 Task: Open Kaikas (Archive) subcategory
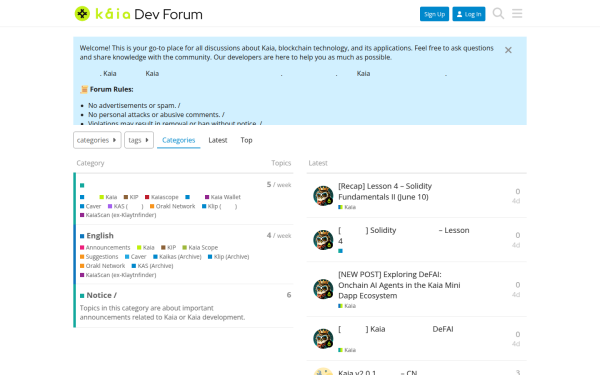point(177,257)
